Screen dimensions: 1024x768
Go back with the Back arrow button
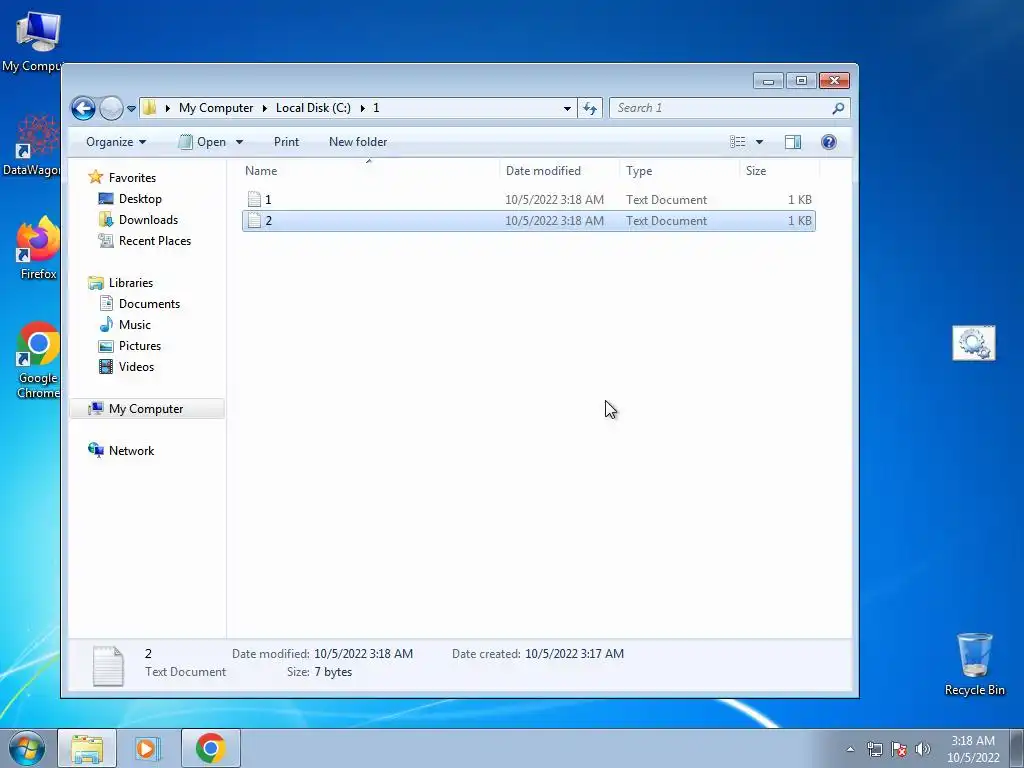point(83,108)
